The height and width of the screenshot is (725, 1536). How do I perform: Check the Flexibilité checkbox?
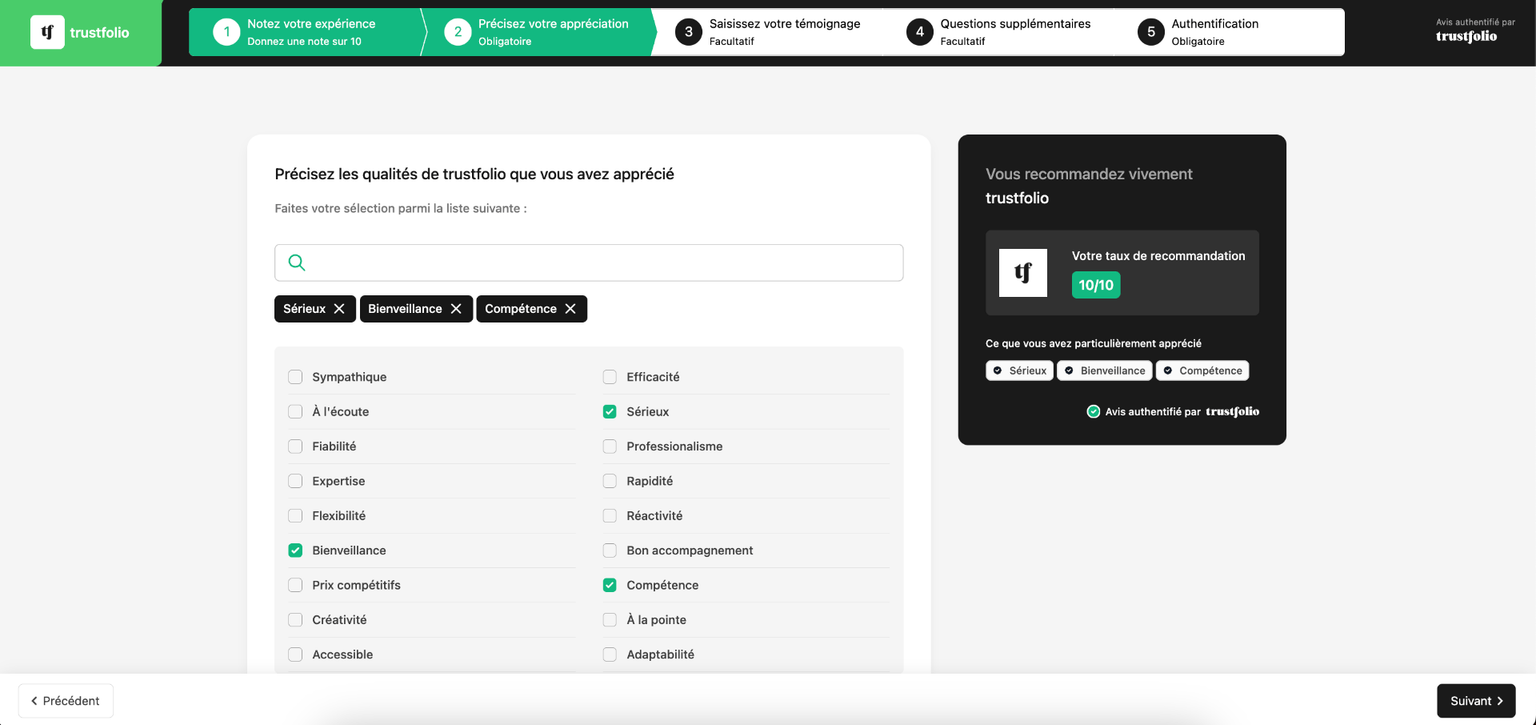295,516
